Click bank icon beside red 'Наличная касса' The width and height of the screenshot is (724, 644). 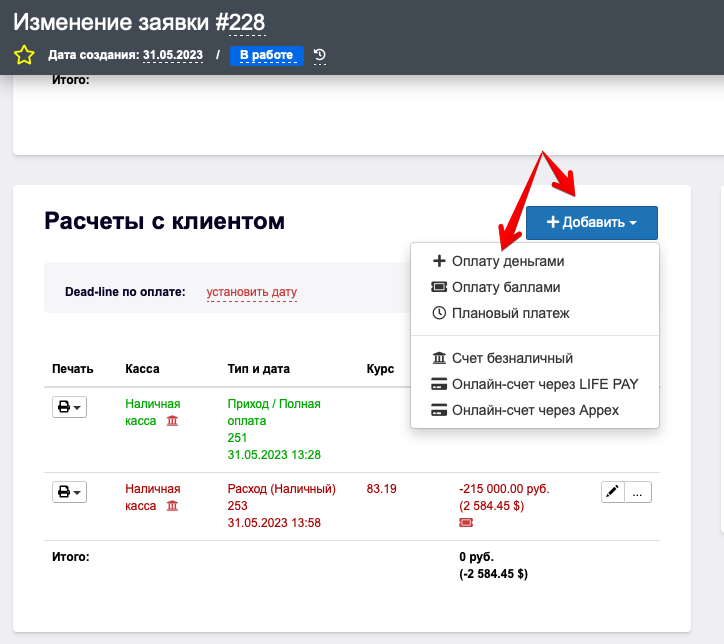click(172, 506)
